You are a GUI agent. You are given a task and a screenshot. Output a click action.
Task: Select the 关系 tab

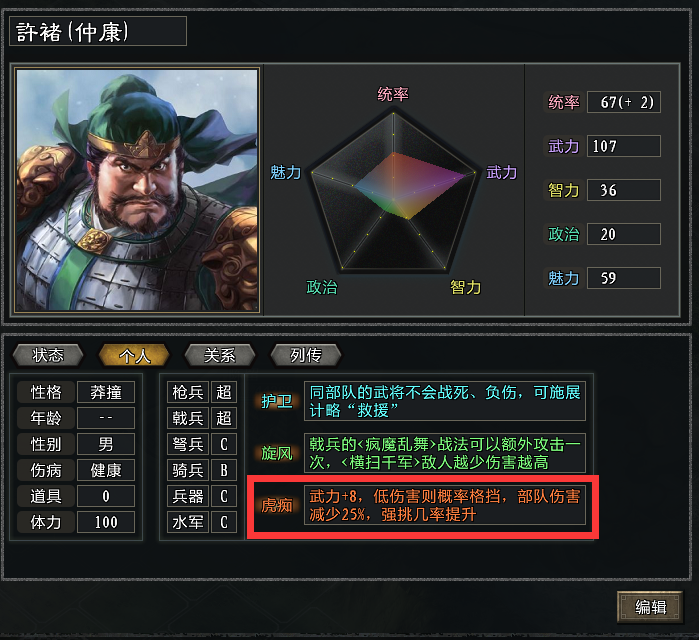220,355
